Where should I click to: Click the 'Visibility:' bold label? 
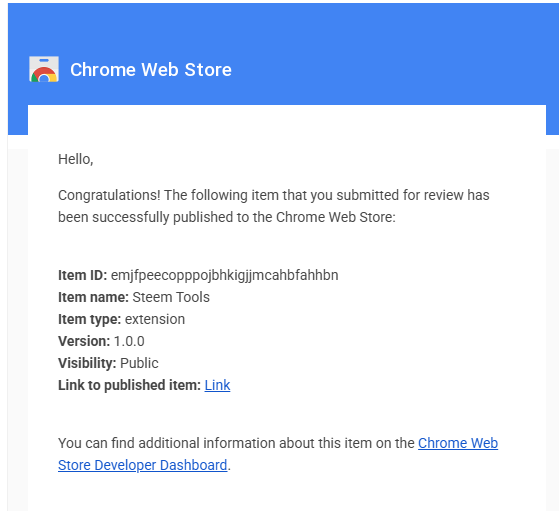coord(87,363)
